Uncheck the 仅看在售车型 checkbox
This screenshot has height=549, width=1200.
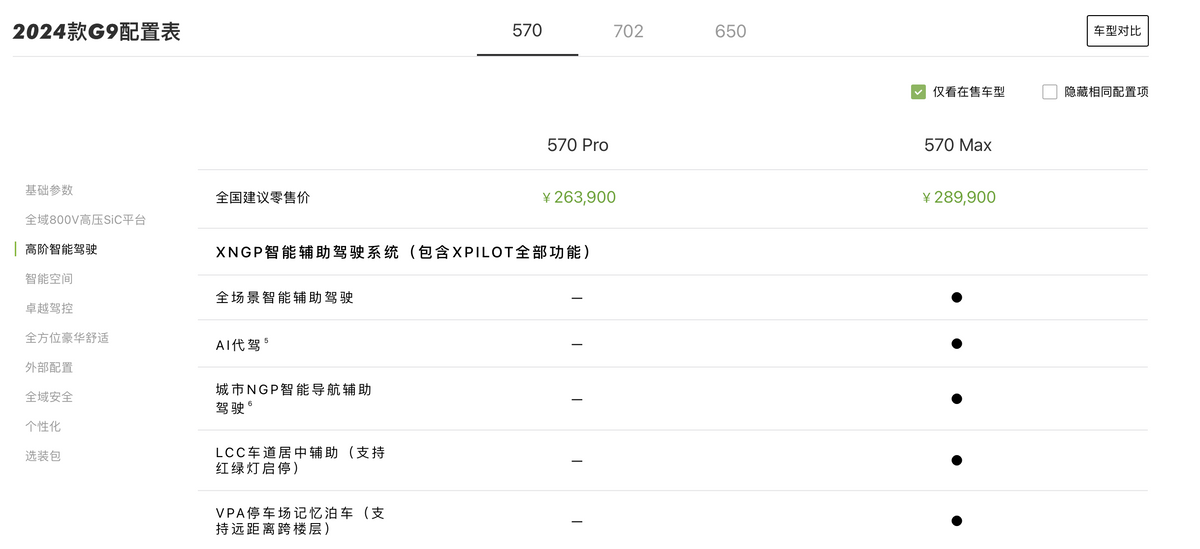918,92
